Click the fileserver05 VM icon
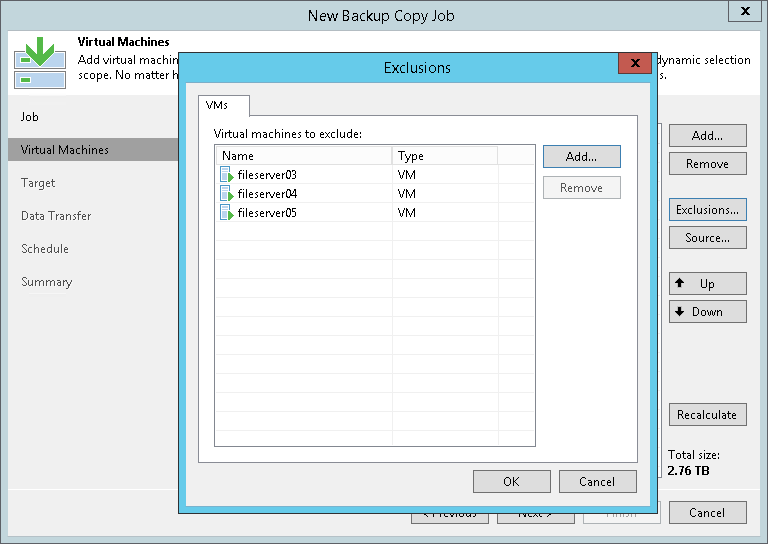Viewport: 768px width, 544px height. [226, 213]
